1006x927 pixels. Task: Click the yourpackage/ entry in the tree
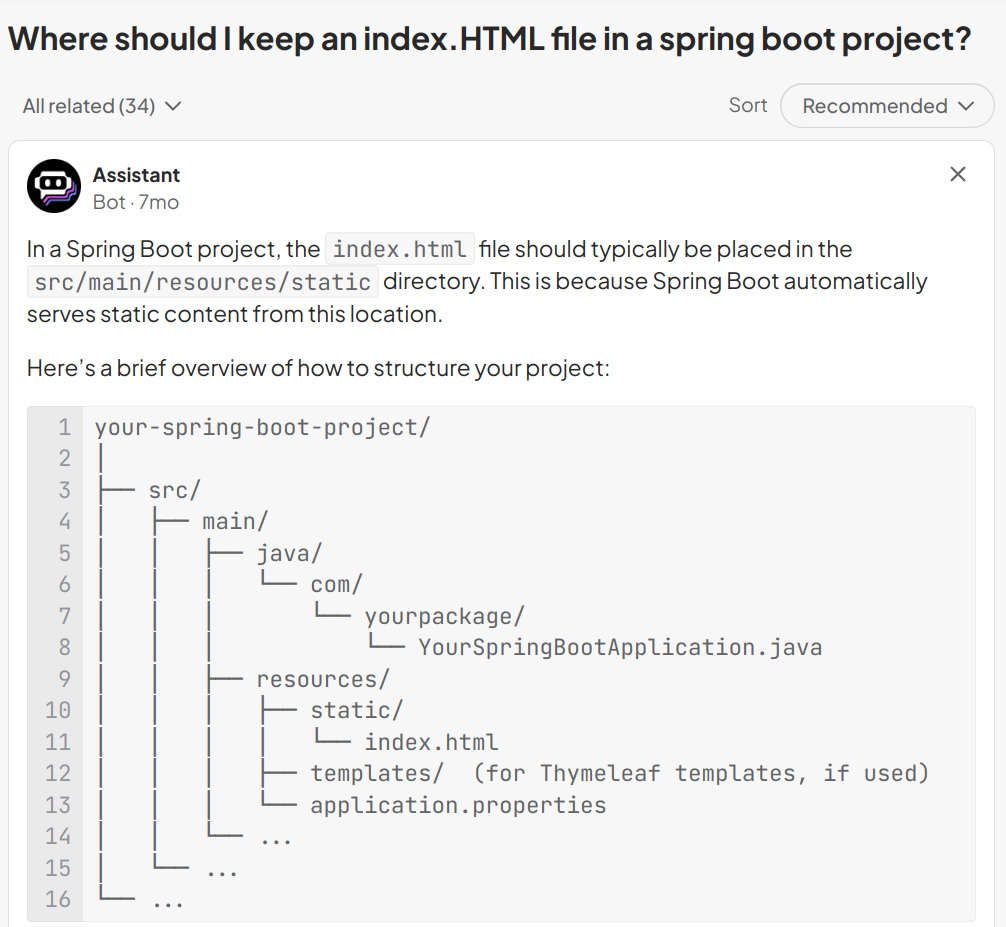point(445,616)
